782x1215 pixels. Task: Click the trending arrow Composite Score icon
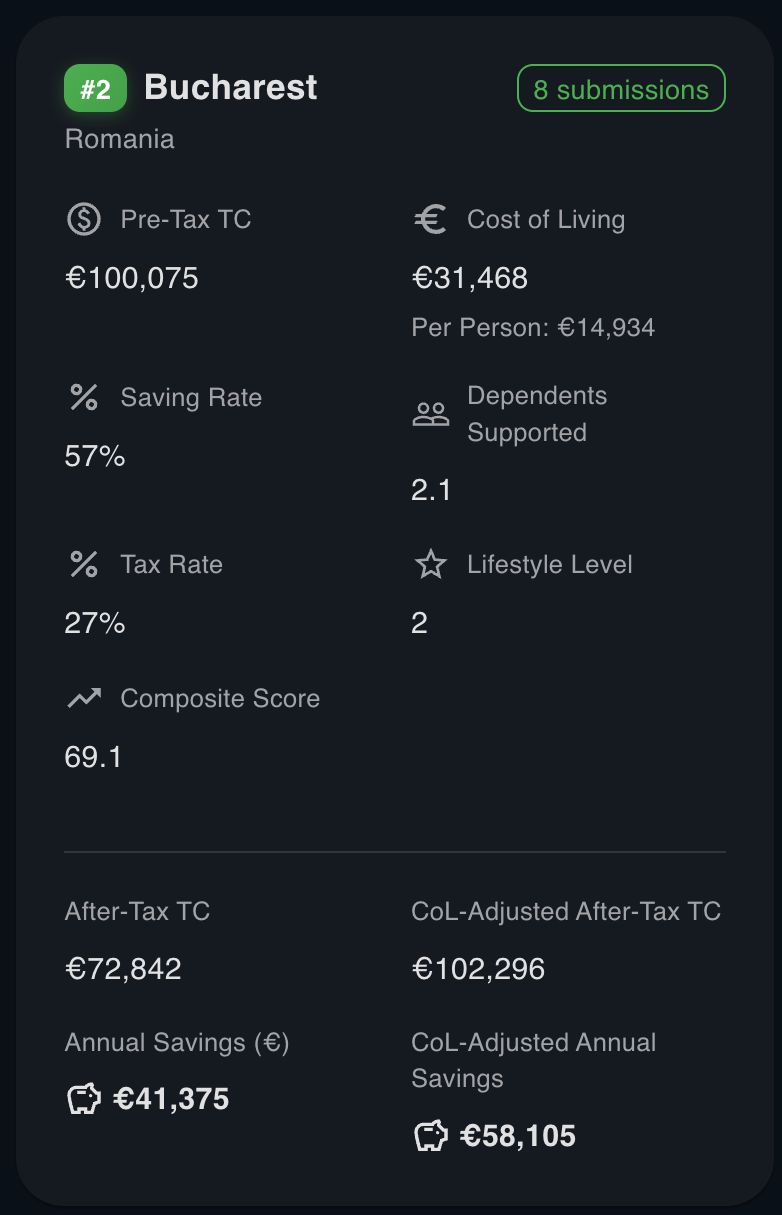(x=84, y=698)
